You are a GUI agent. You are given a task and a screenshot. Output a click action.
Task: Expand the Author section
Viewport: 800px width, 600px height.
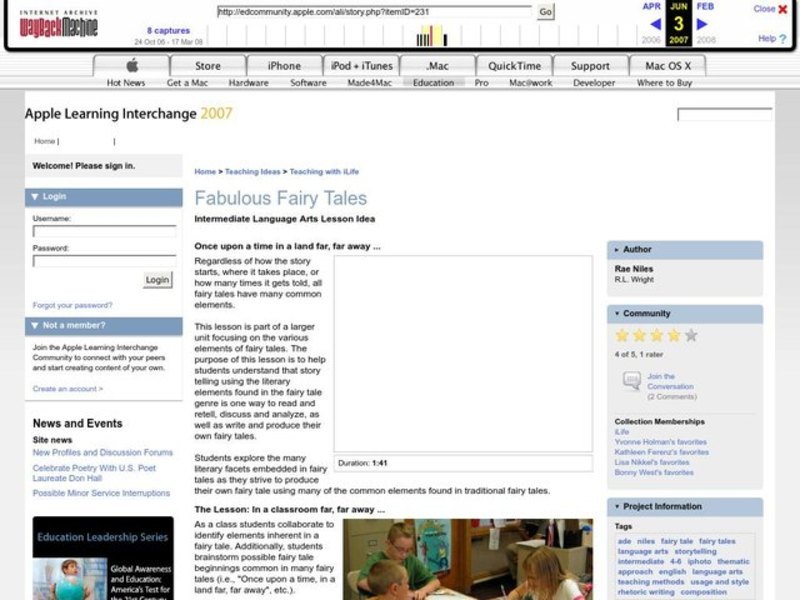pos(618,249)
